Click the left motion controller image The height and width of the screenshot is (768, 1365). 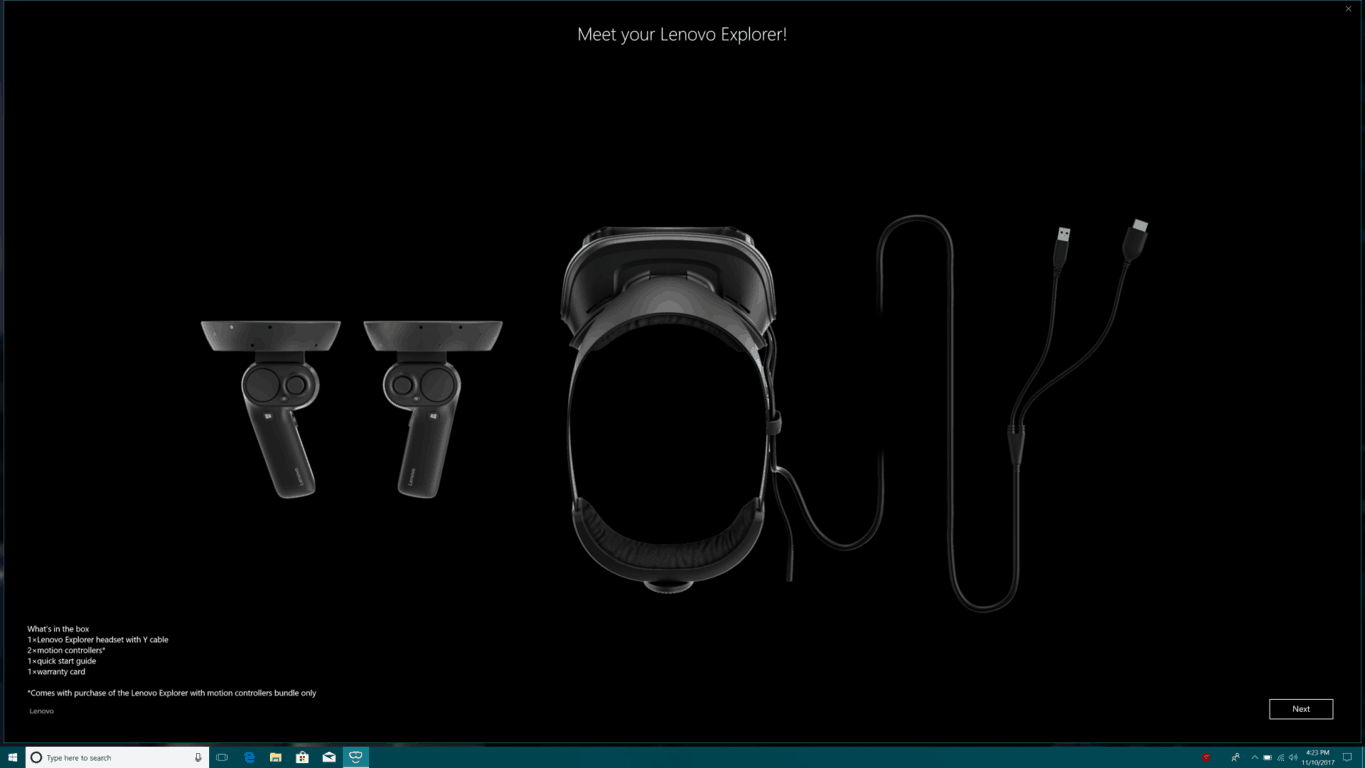pyautogui.click(x=273, y=407)
